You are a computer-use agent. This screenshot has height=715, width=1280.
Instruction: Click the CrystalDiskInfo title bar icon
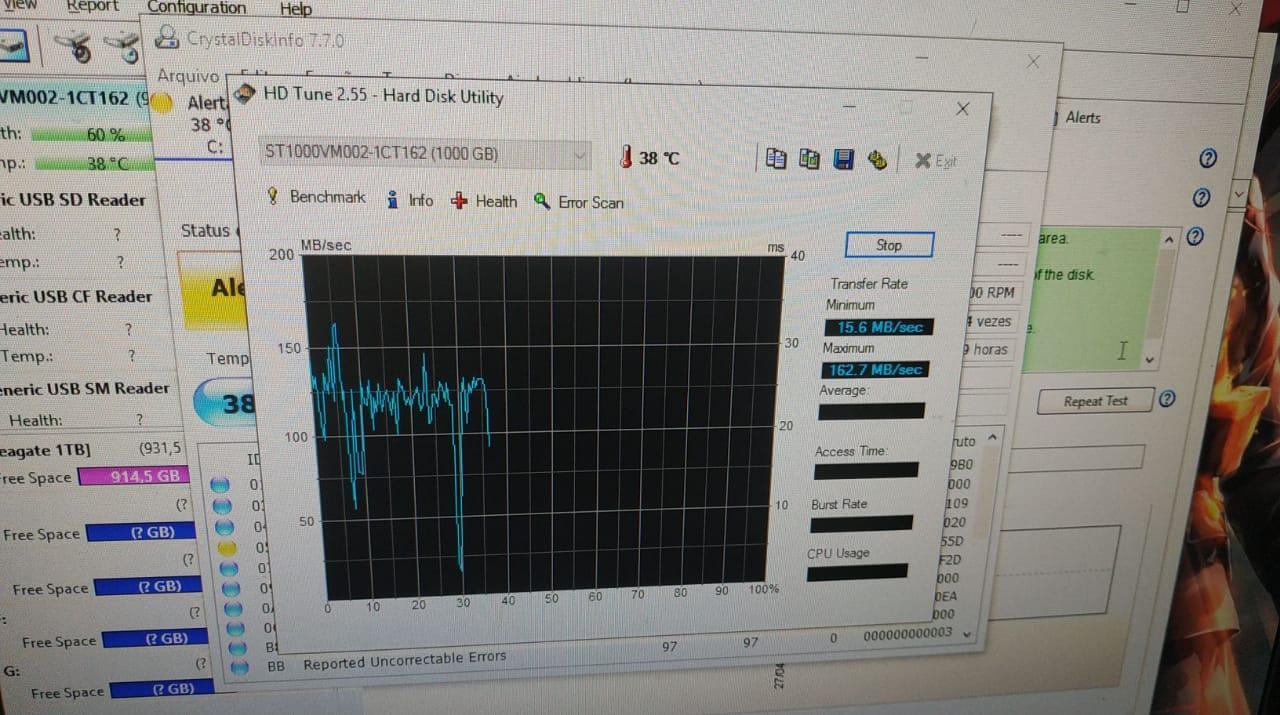(166, 38)
